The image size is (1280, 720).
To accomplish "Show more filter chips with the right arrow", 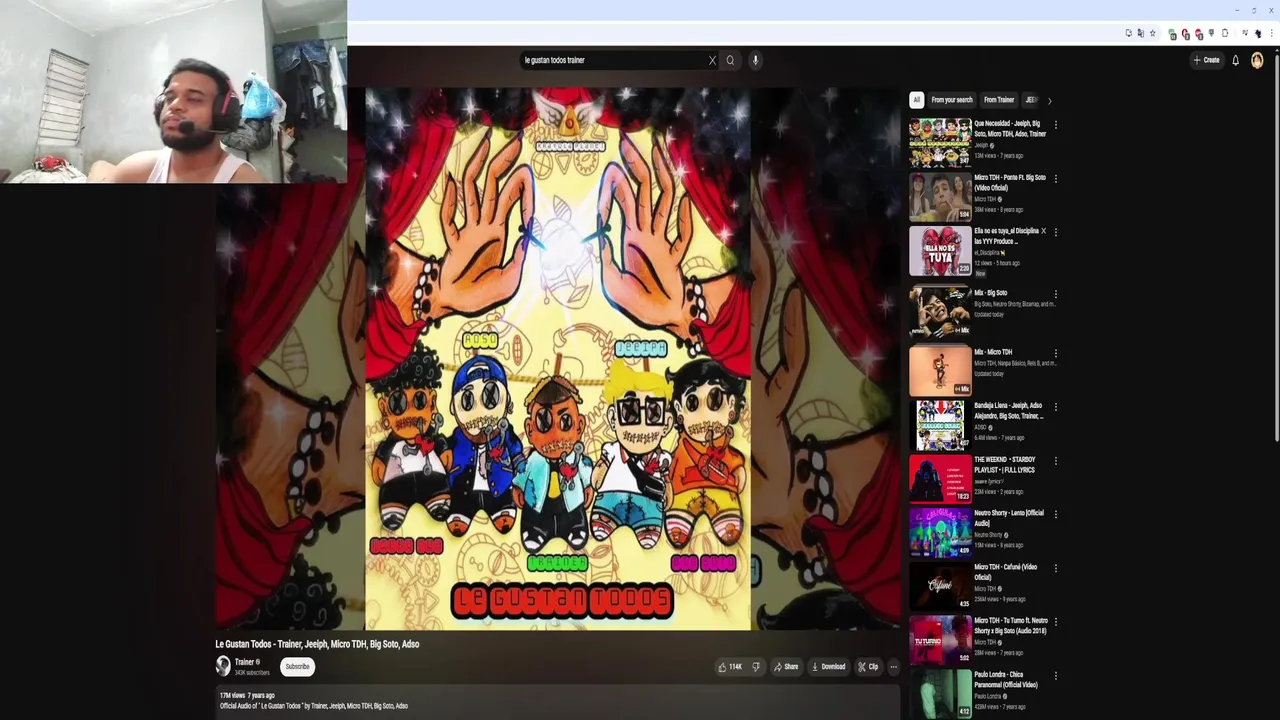I will coord(1049,100).
